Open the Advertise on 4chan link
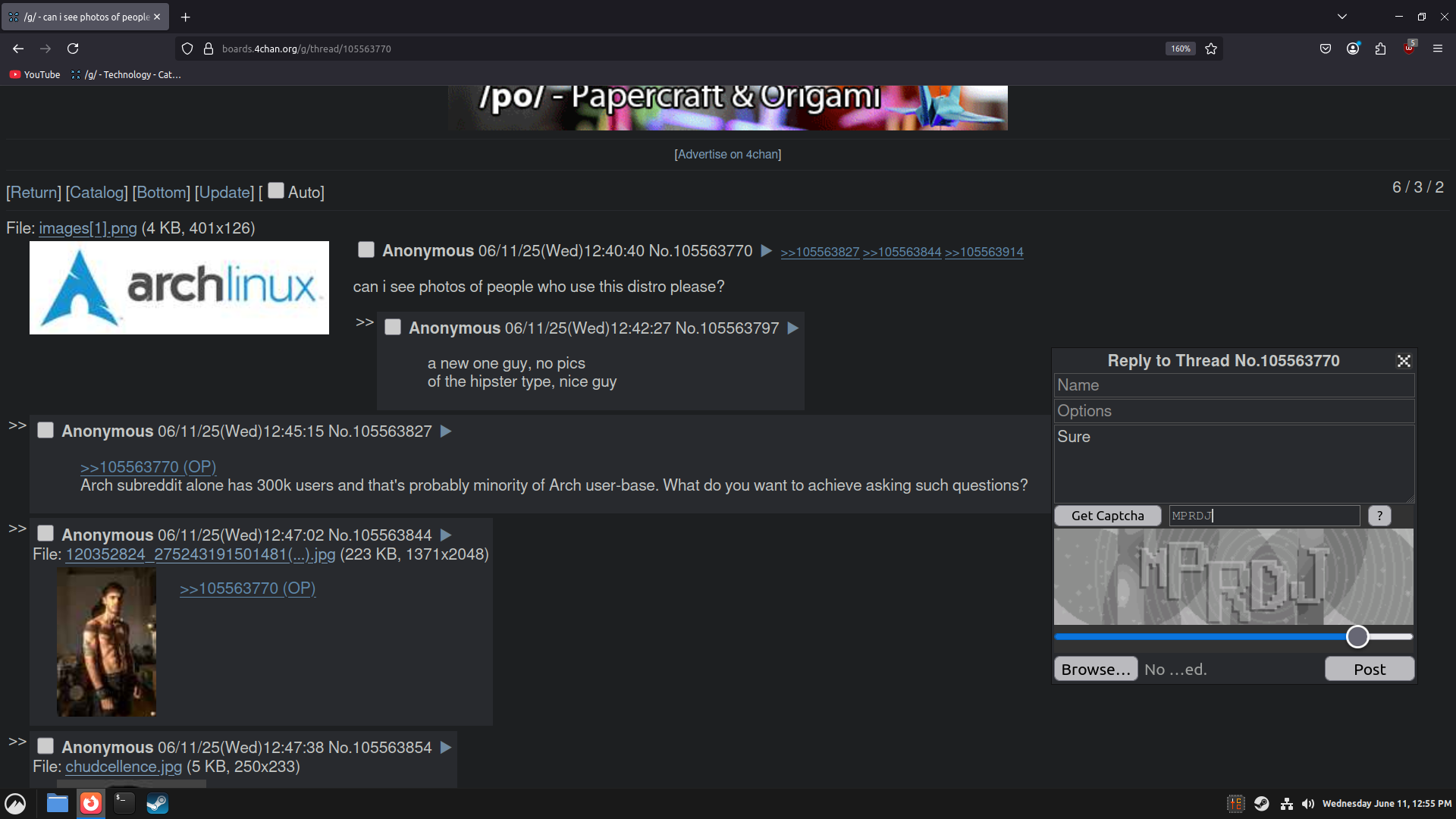1456x819 pixels. point(728,154)
